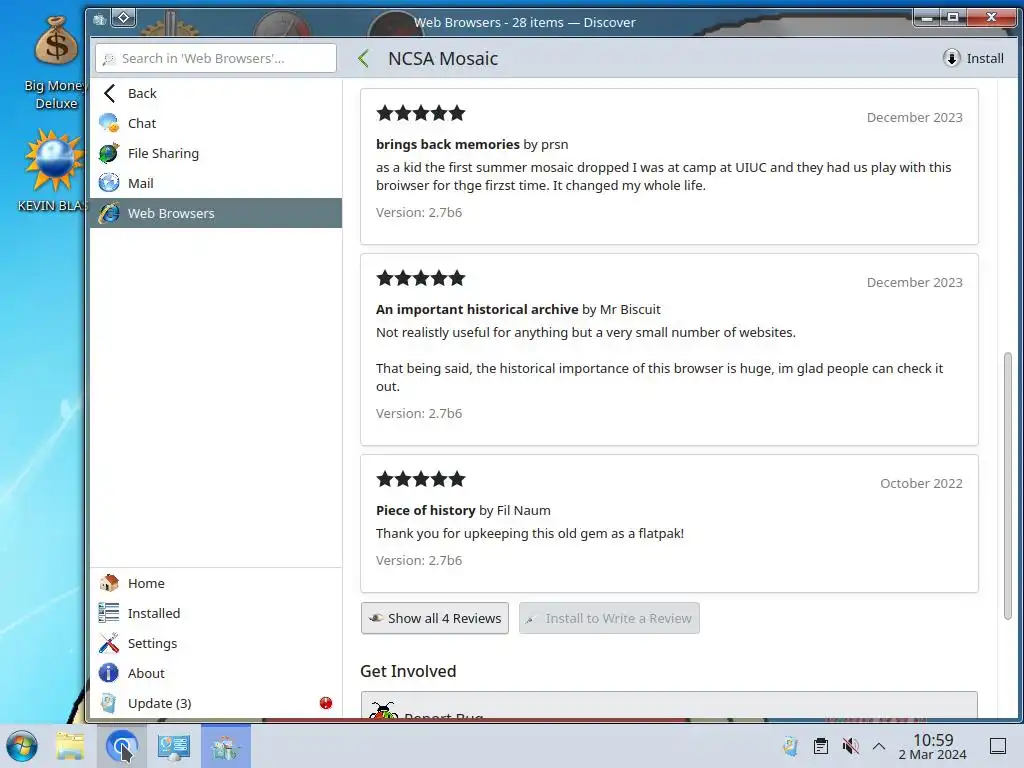The width and height of the screenshot is (1024, 768).
Task: Click the Install download icon
Action: [952, 58]
